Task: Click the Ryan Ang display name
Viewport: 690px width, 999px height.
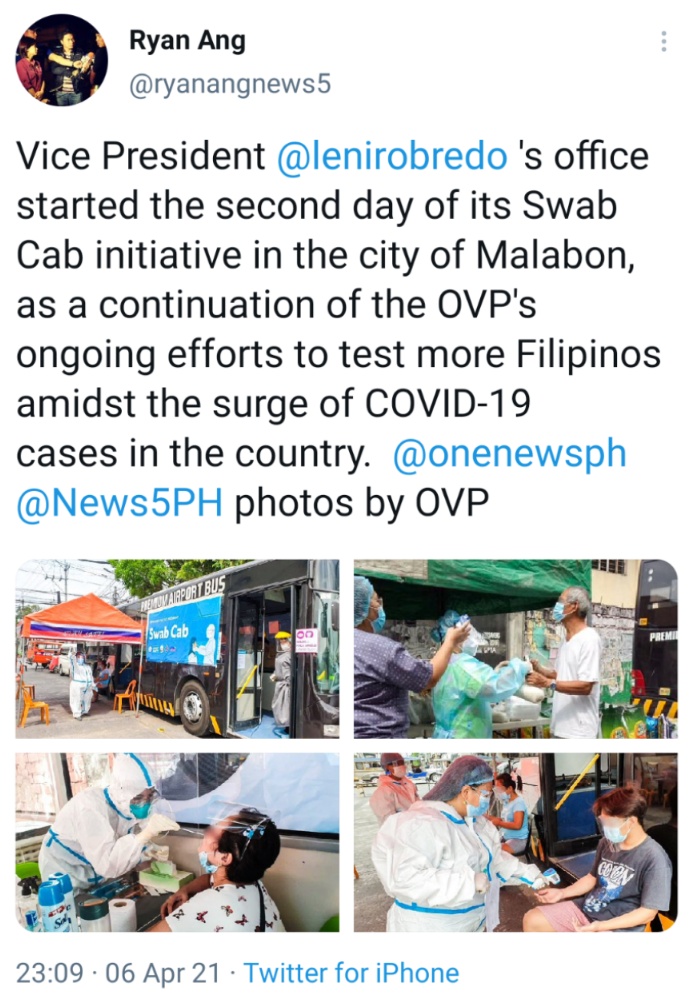Action: click(x=187, y=41)
